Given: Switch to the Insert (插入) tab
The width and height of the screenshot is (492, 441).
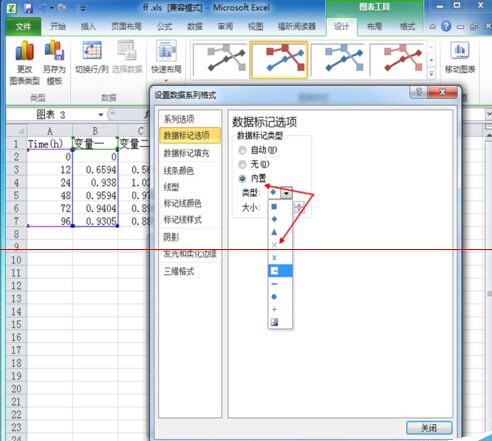Looking at the screenshot, I should tap(88, 26).
